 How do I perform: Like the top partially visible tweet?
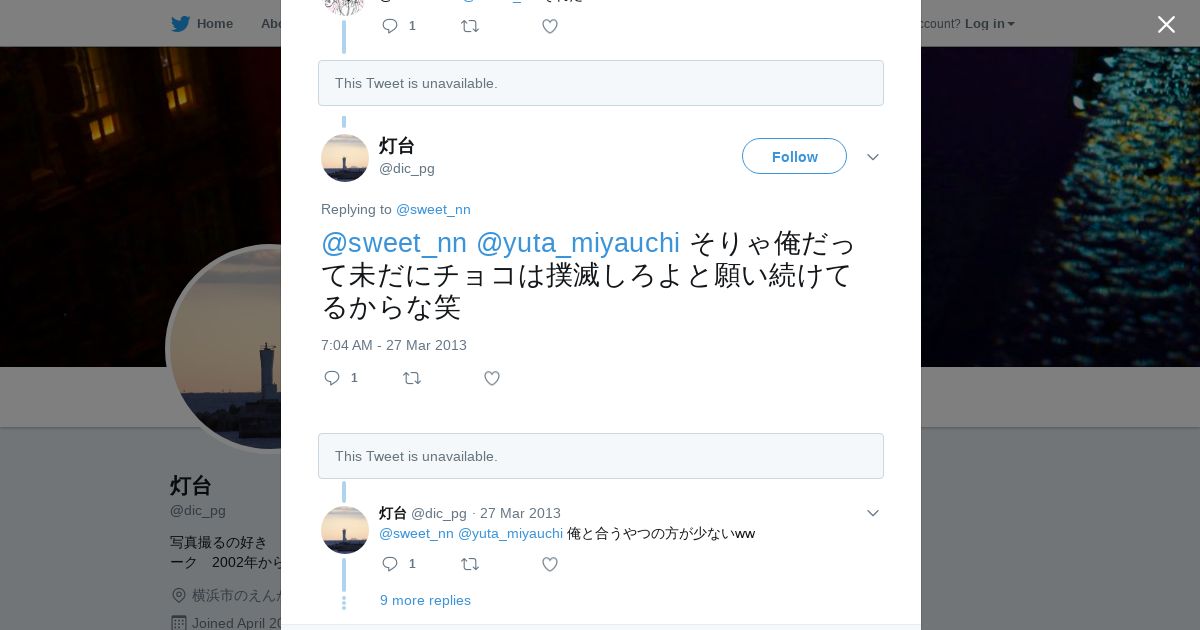click(x=550, y=26)
